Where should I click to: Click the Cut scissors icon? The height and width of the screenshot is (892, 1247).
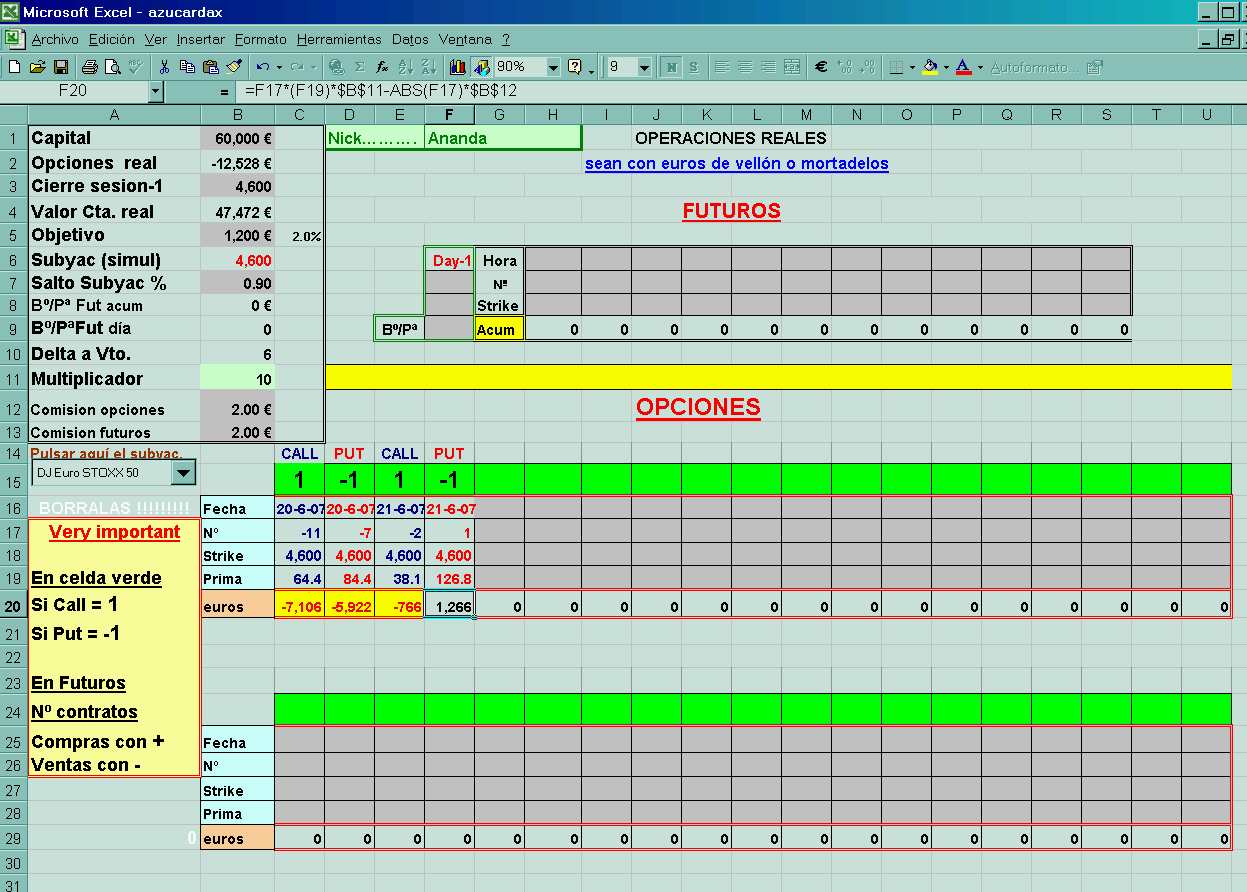coord(164,67)
